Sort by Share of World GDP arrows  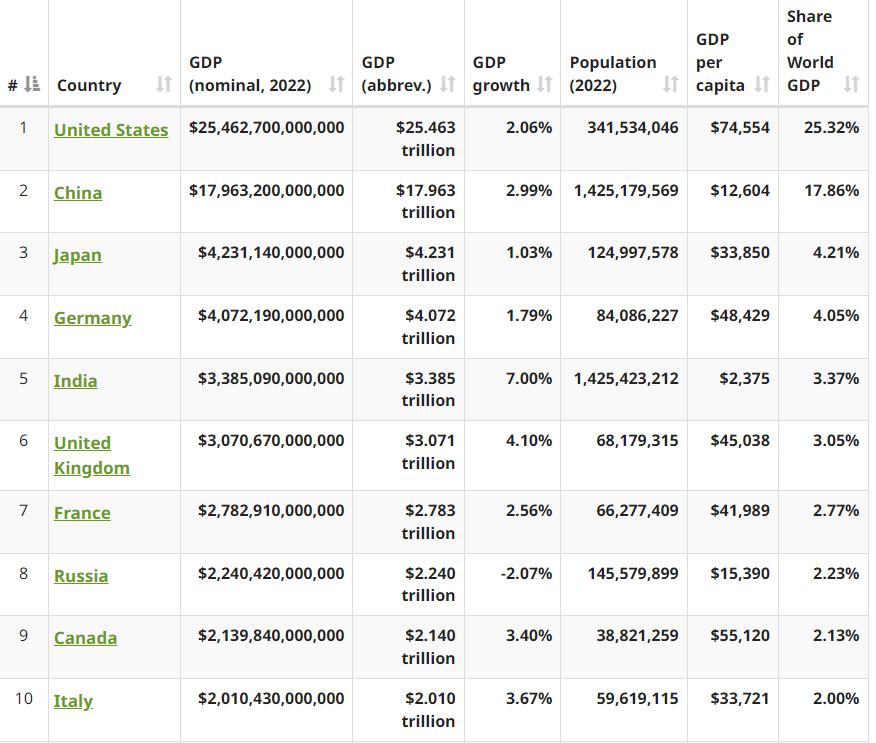point(851,85)
